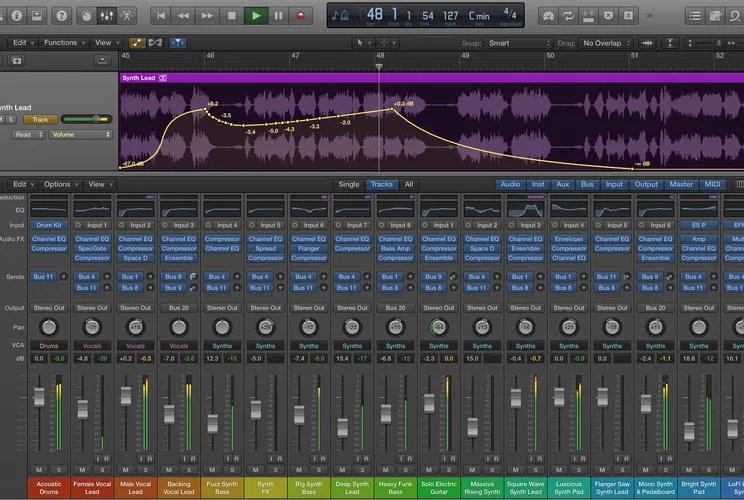
Task: Open tracks area Edit menu
Action: (23, 43)
